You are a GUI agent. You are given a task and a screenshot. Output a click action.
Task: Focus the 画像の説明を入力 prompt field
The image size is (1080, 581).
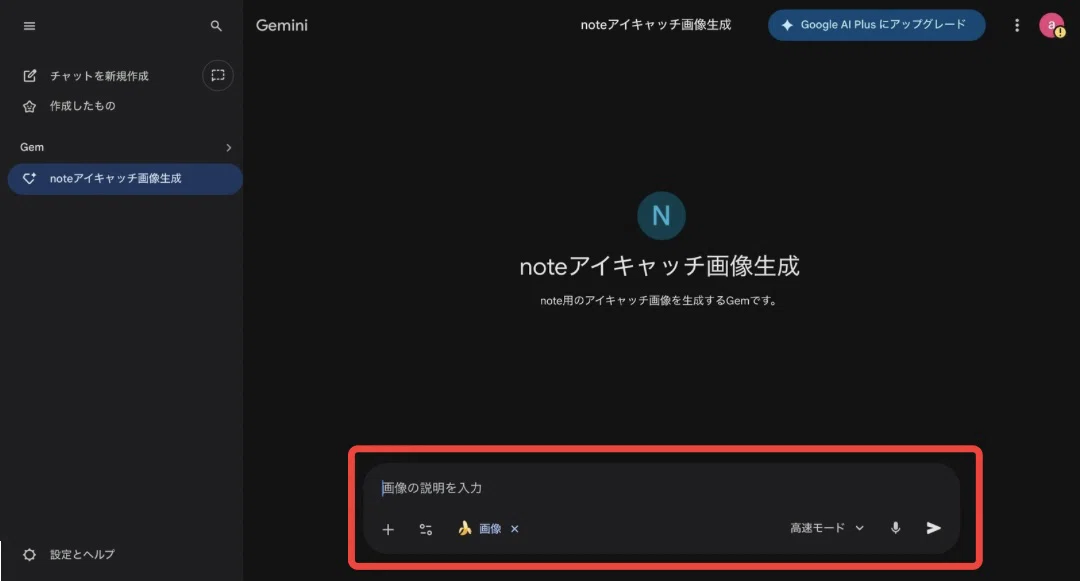[661, 488]
